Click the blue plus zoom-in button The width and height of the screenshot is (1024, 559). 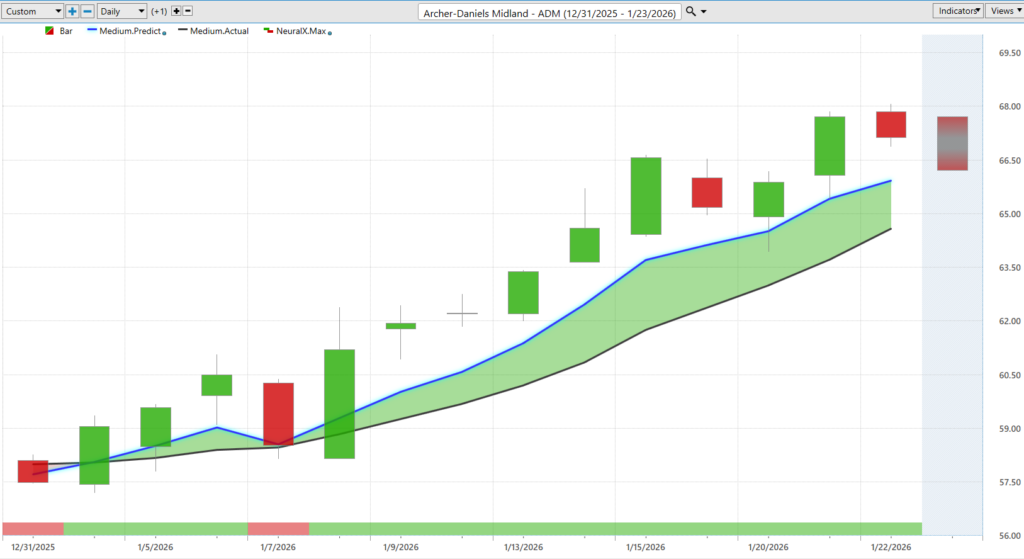[x=72, y=11]
